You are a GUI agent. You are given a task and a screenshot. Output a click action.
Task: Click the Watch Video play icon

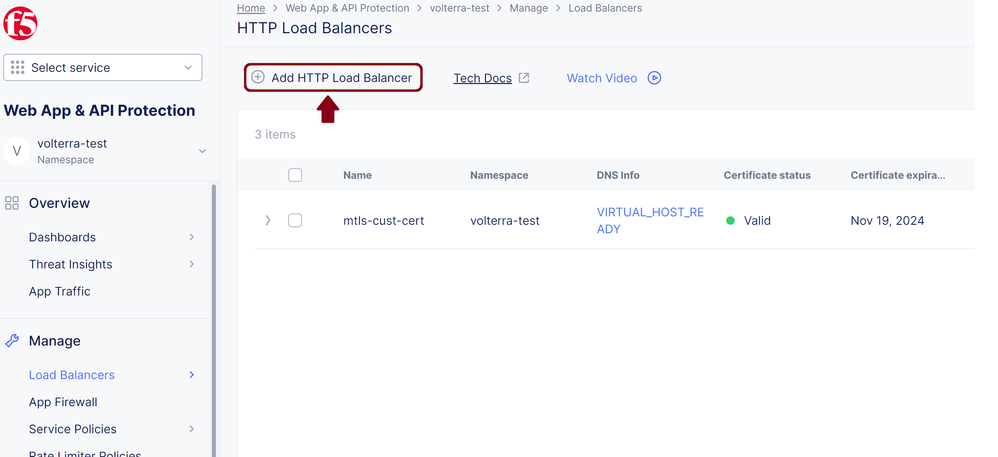point(655,78)
